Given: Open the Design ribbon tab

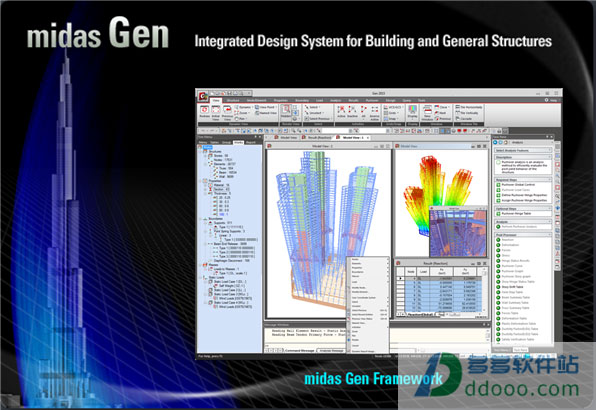Looking at the screenshot, I should [391, 100].
